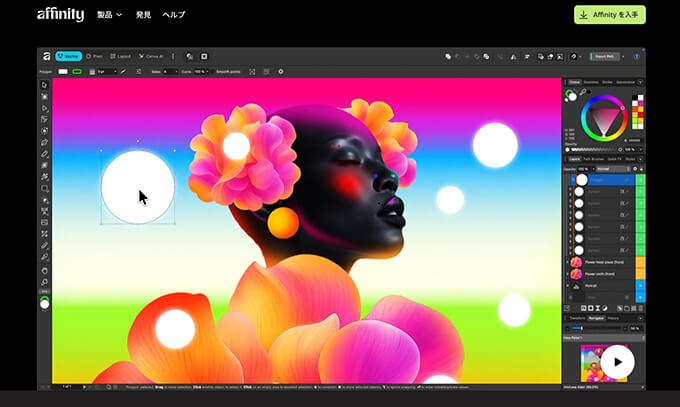Click the ヘルプ link in the header
Viewport: 680px width, 407px height.
[x=174, y=15]
